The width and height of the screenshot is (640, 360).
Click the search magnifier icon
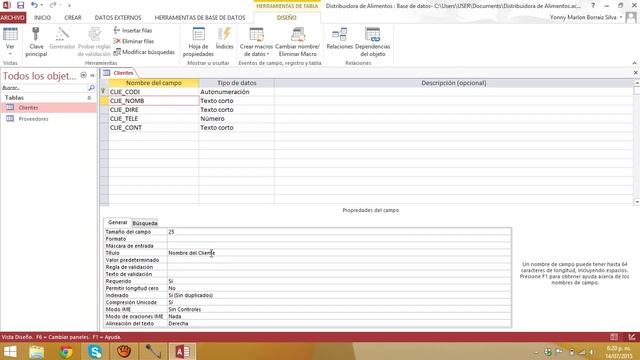[91, 88]
